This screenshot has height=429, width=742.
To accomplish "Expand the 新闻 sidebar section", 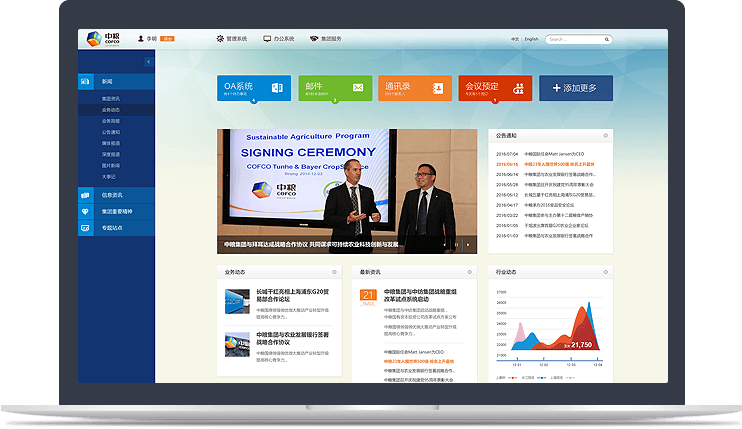I will point(108,80).
